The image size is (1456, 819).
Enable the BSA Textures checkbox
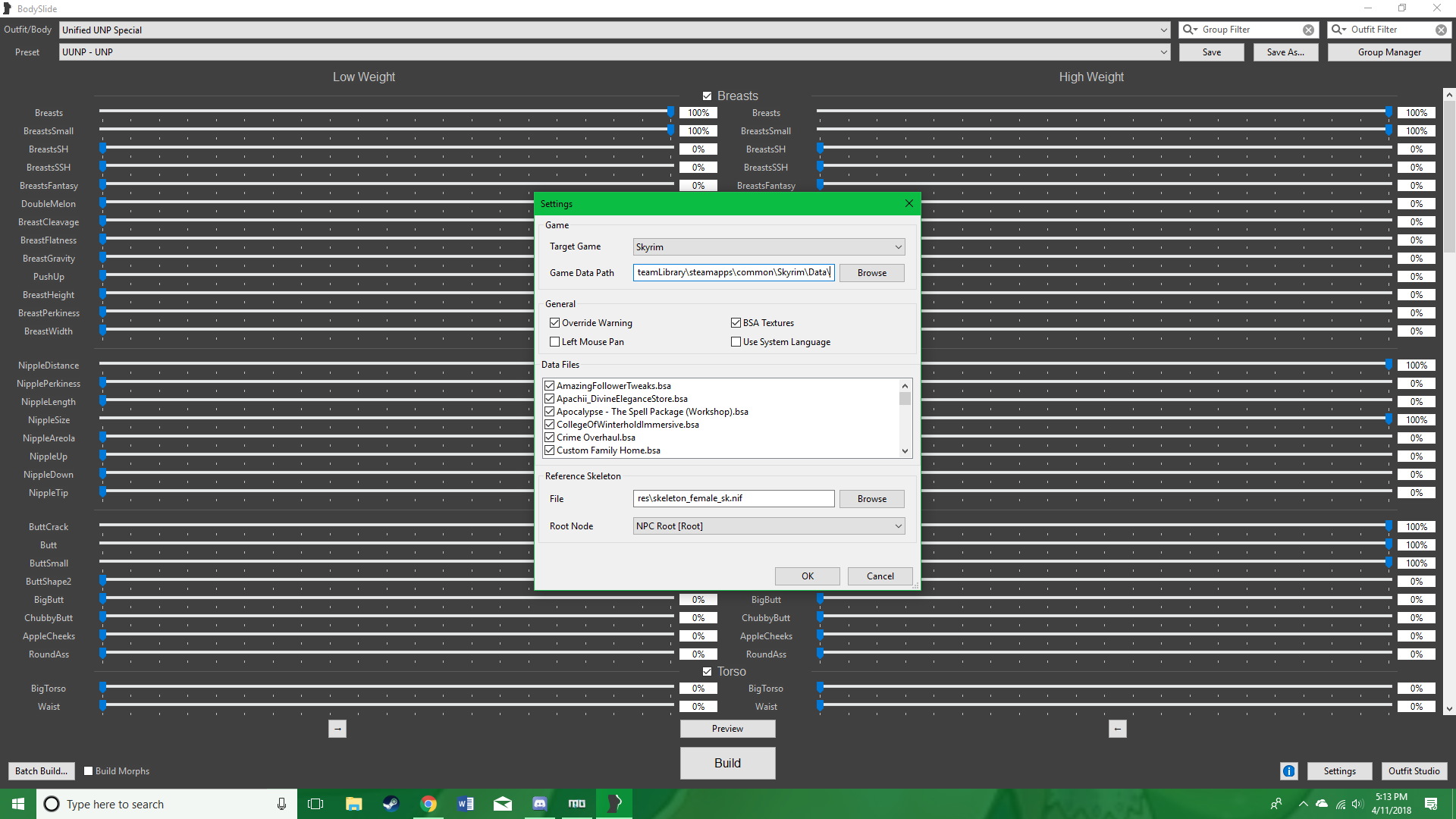pos(736,322)
